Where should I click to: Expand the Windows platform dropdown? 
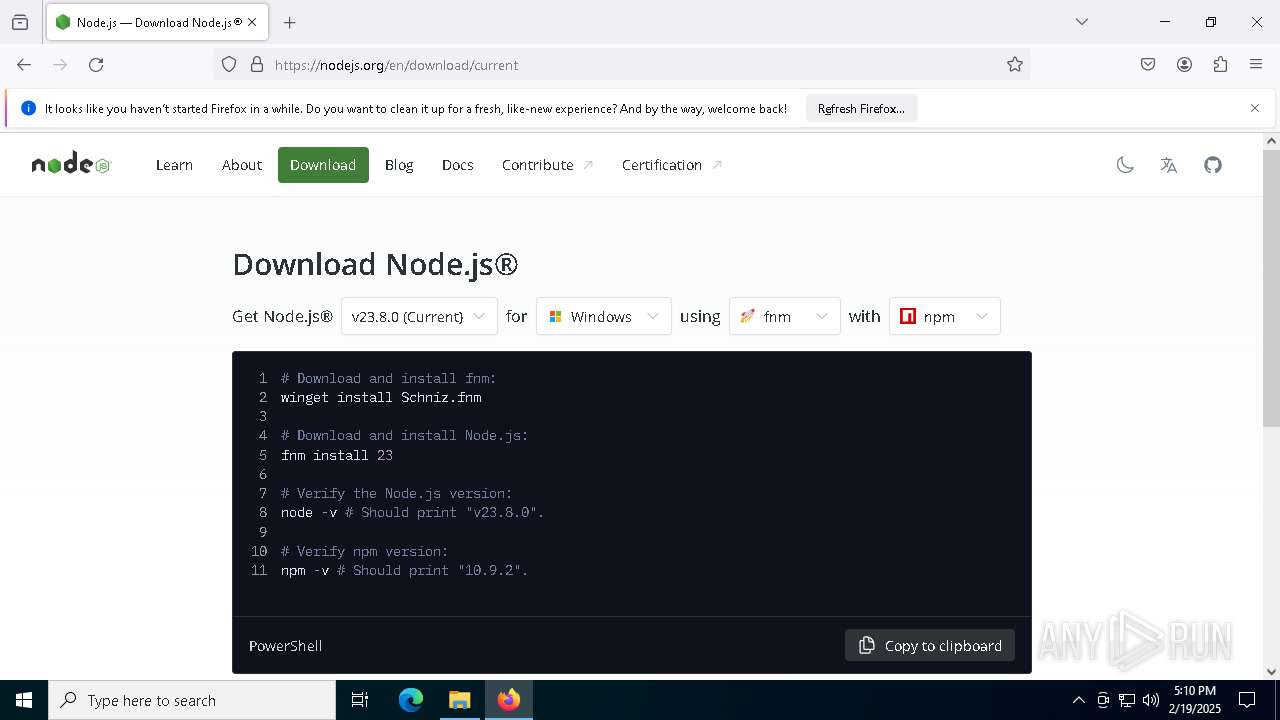(x=604, y=316)
